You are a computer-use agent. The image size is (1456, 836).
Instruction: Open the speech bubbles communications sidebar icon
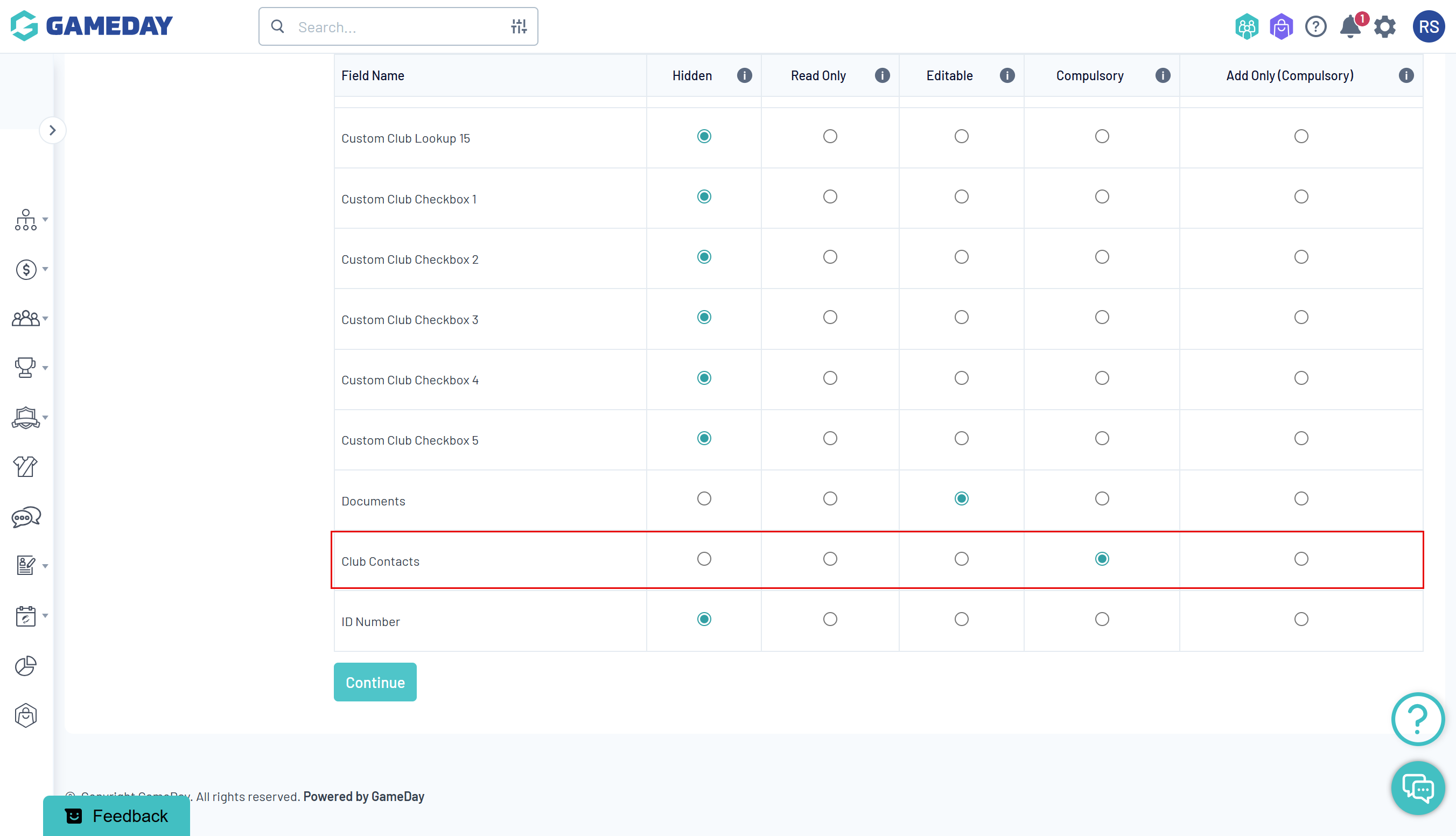tap(25, 517)
